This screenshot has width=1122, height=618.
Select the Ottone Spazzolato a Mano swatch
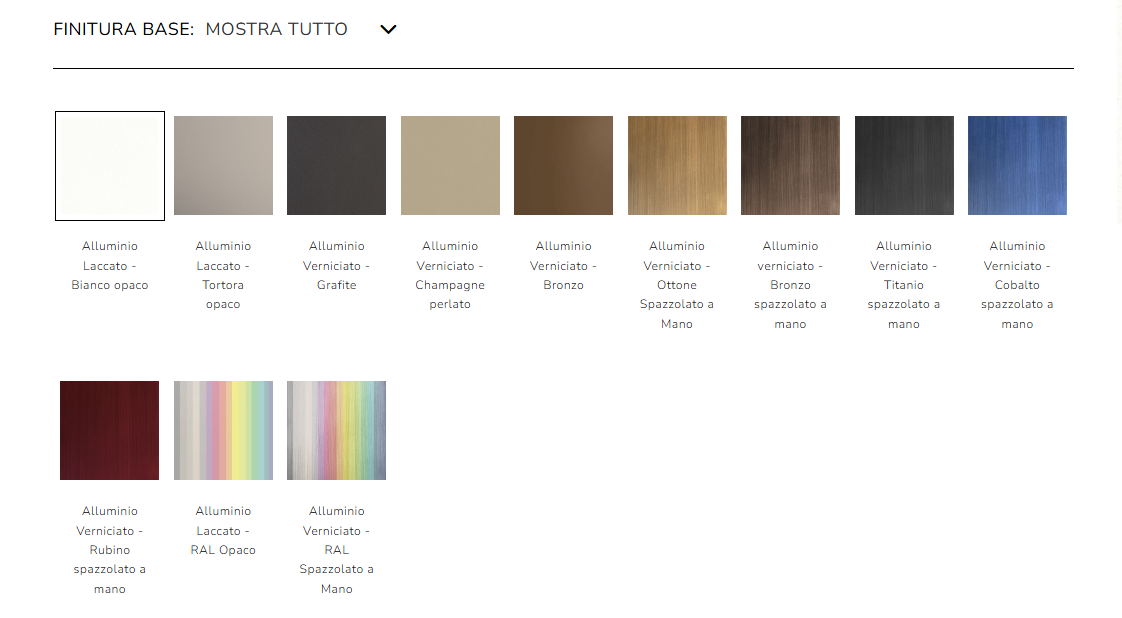pyautogui.click(x=677, y=165)
